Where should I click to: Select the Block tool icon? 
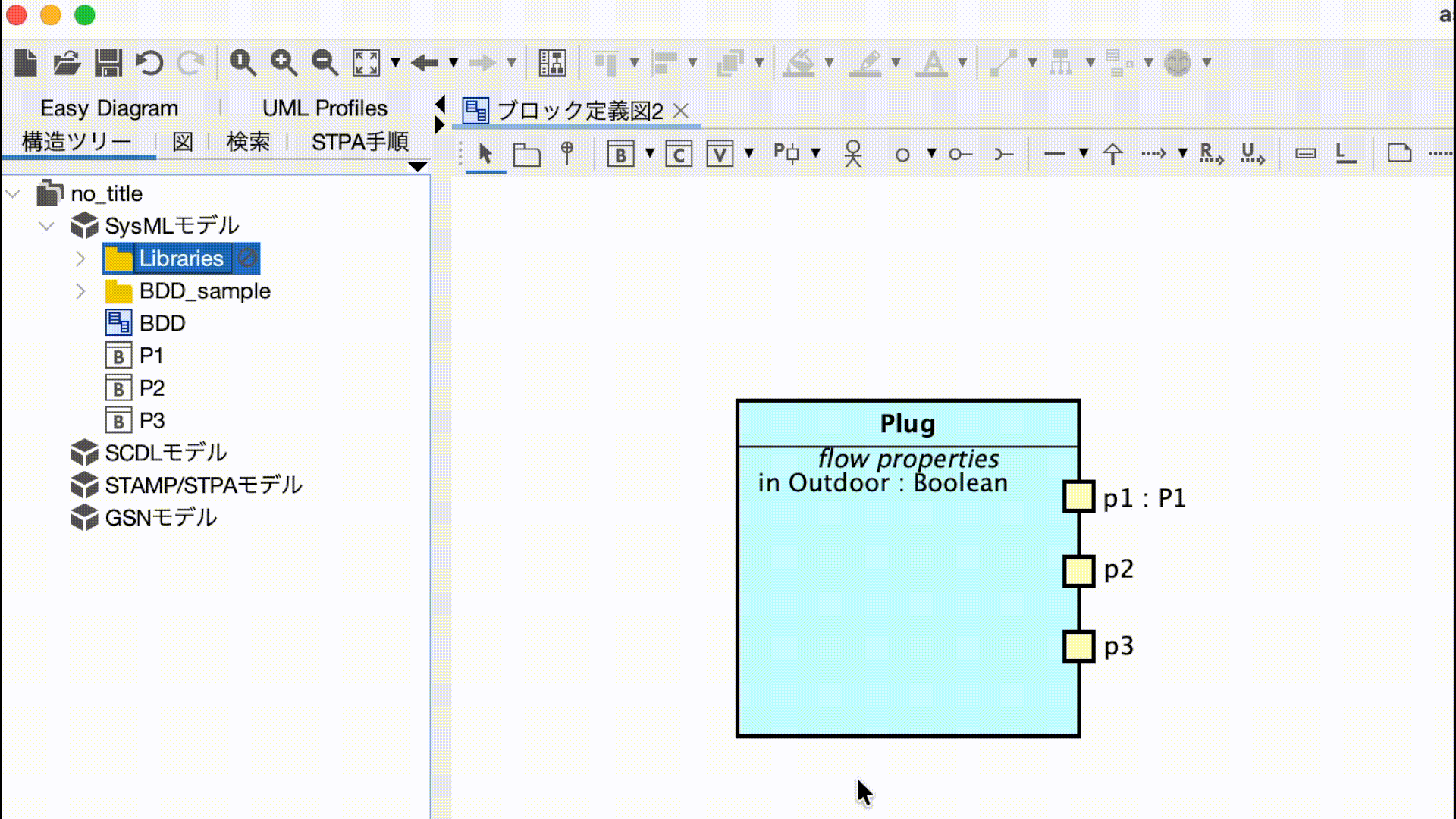point(620,155)
